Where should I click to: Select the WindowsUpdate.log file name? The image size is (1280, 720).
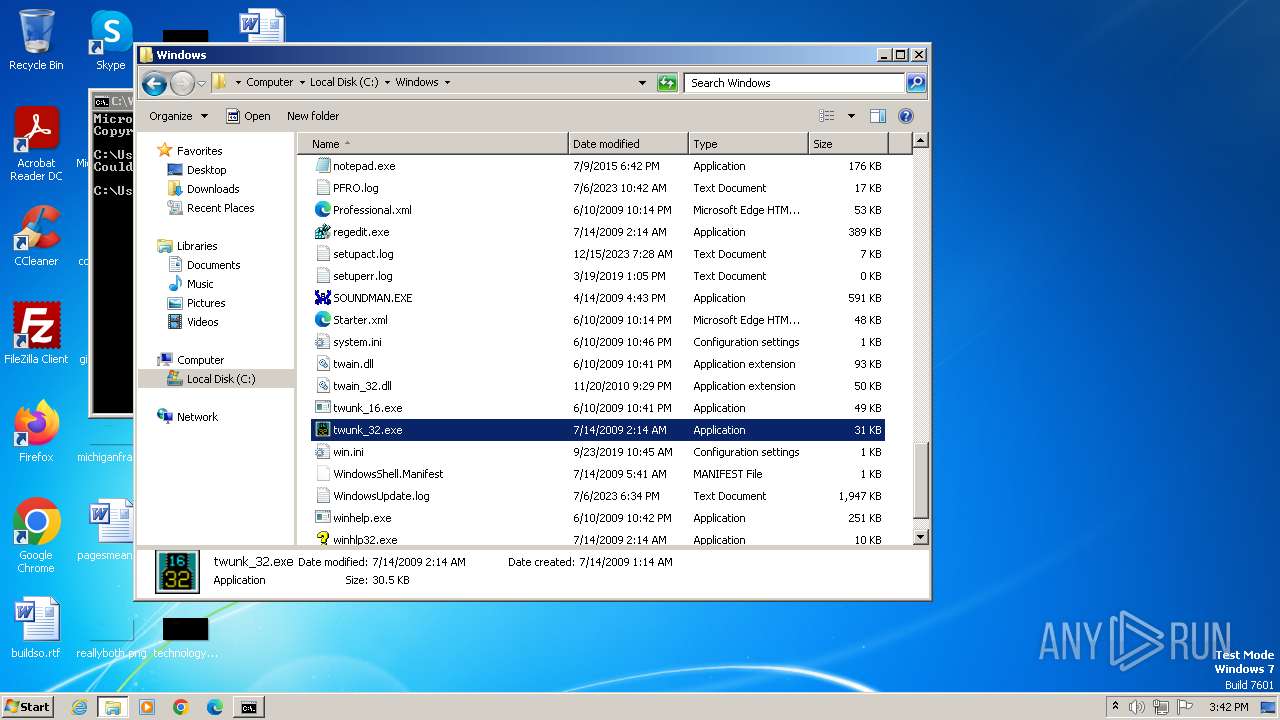pyautogui.click(x=381, y=496)
